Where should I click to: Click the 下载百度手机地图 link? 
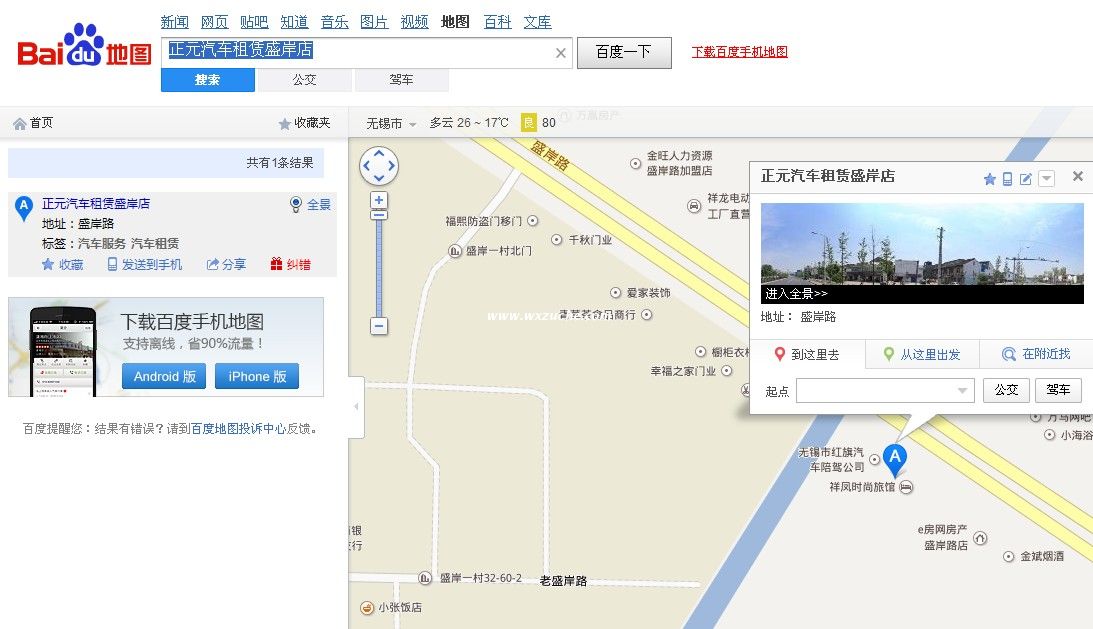point(739,52)
